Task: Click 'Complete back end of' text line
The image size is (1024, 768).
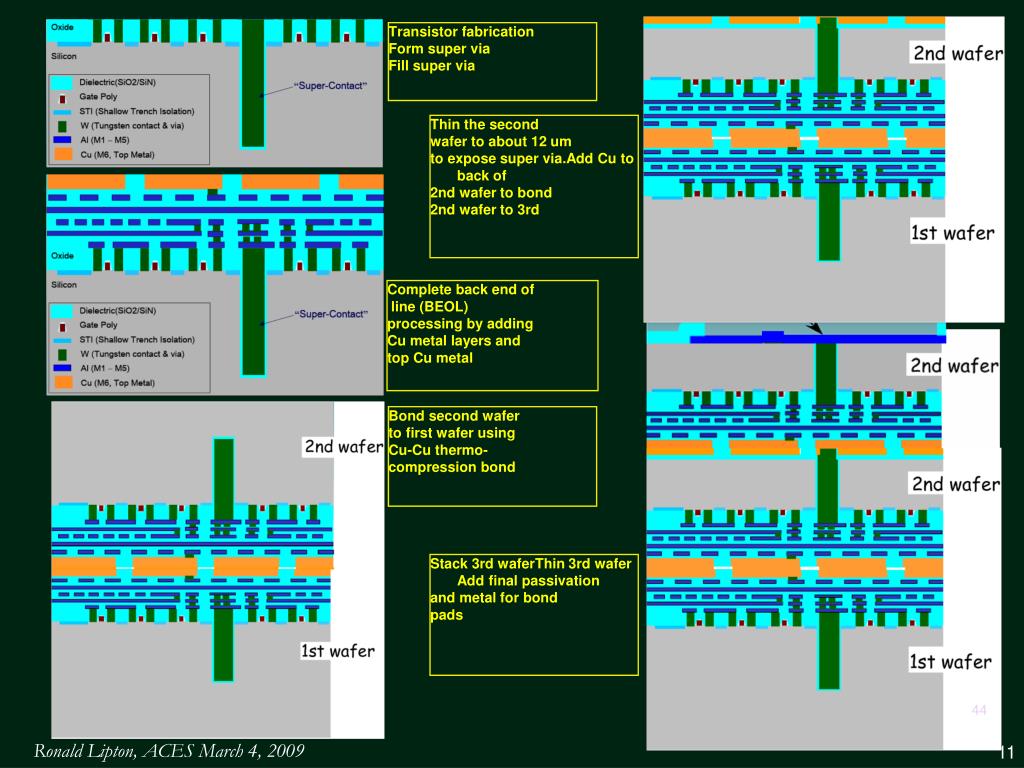Action: point(460,289)
